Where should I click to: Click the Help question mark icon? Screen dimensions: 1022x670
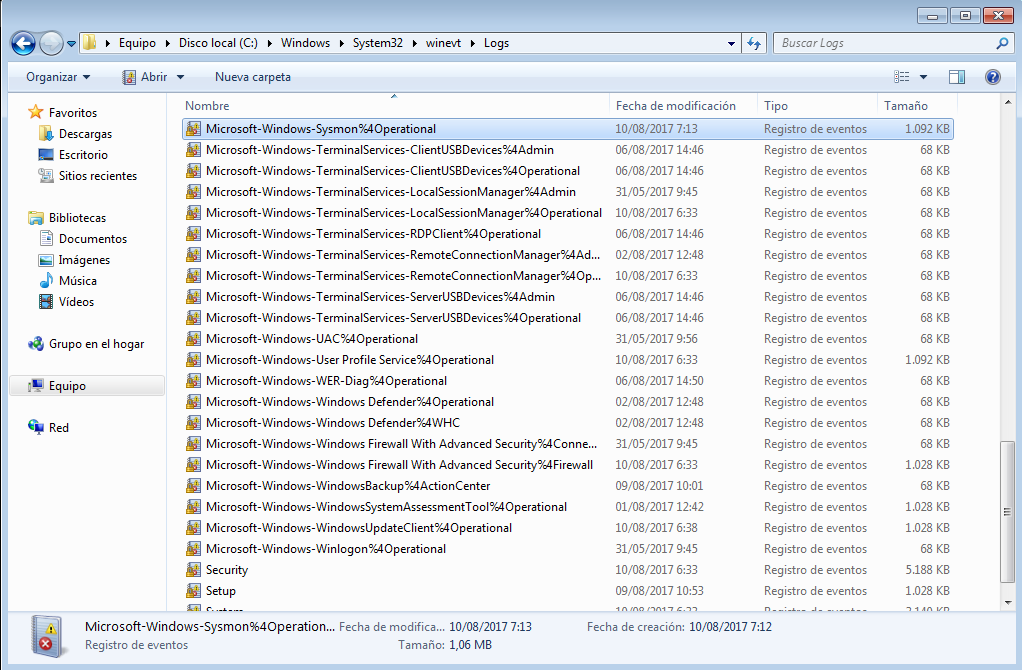point(992,77)
